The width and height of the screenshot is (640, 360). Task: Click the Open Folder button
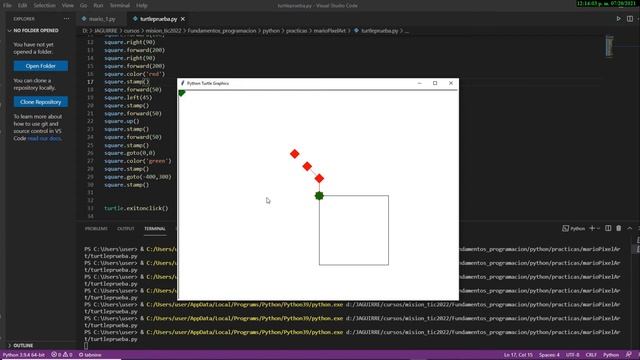click(x=40, y=66)
